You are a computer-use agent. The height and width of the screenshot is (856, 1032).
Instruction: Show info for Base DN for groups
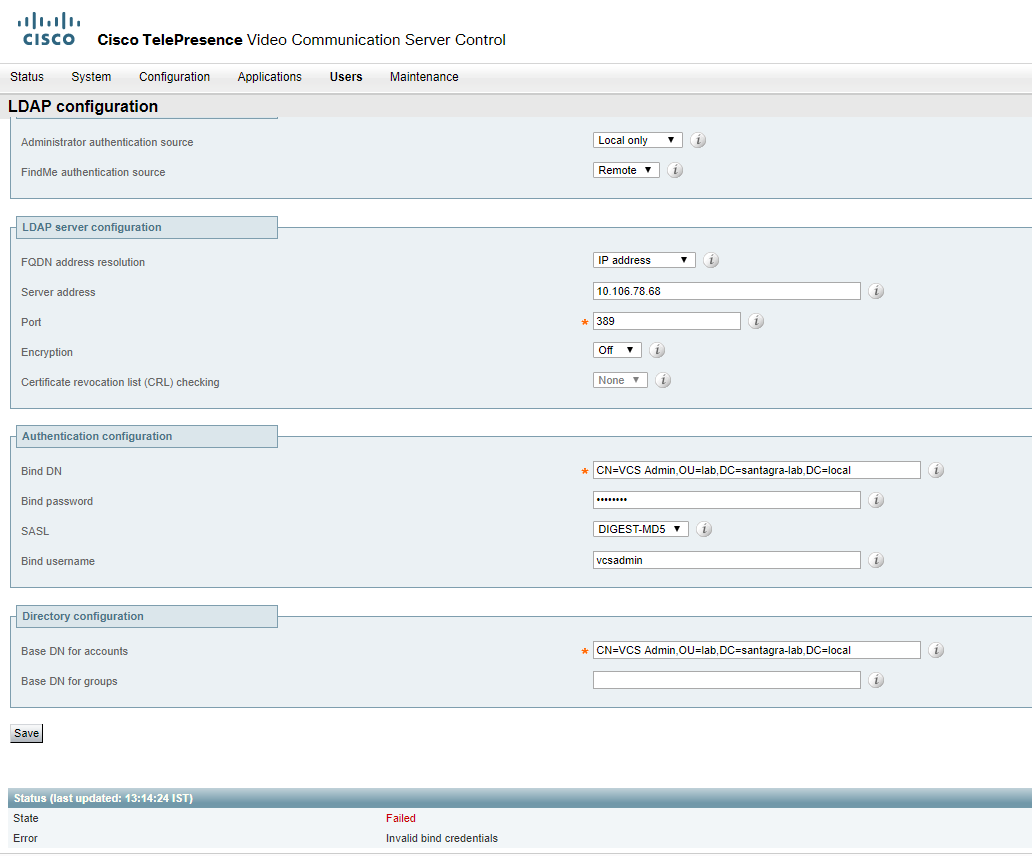click(x=876, y=680)
